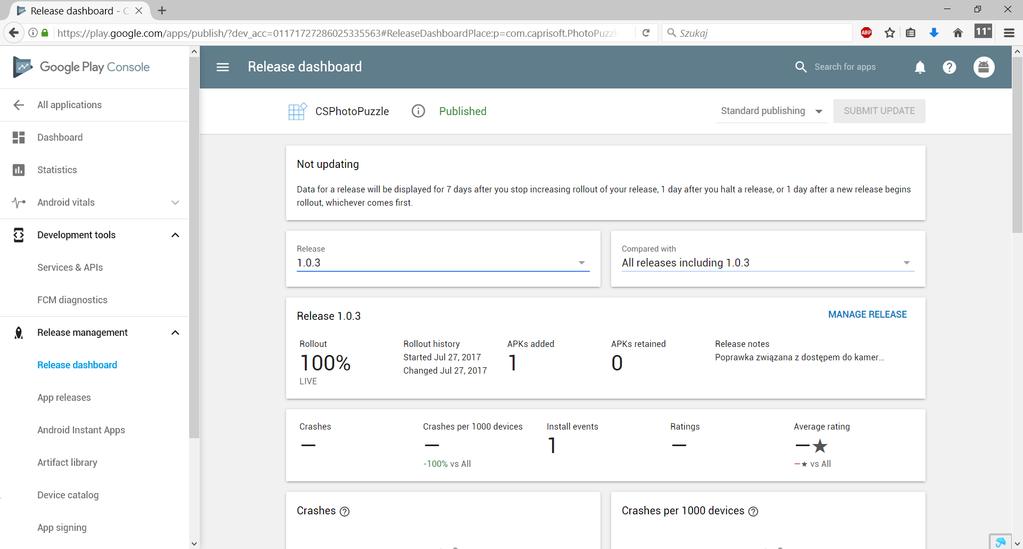The image size is (1023, 549).
Task: Click the Published status text
Action: (x=463, y=111)
